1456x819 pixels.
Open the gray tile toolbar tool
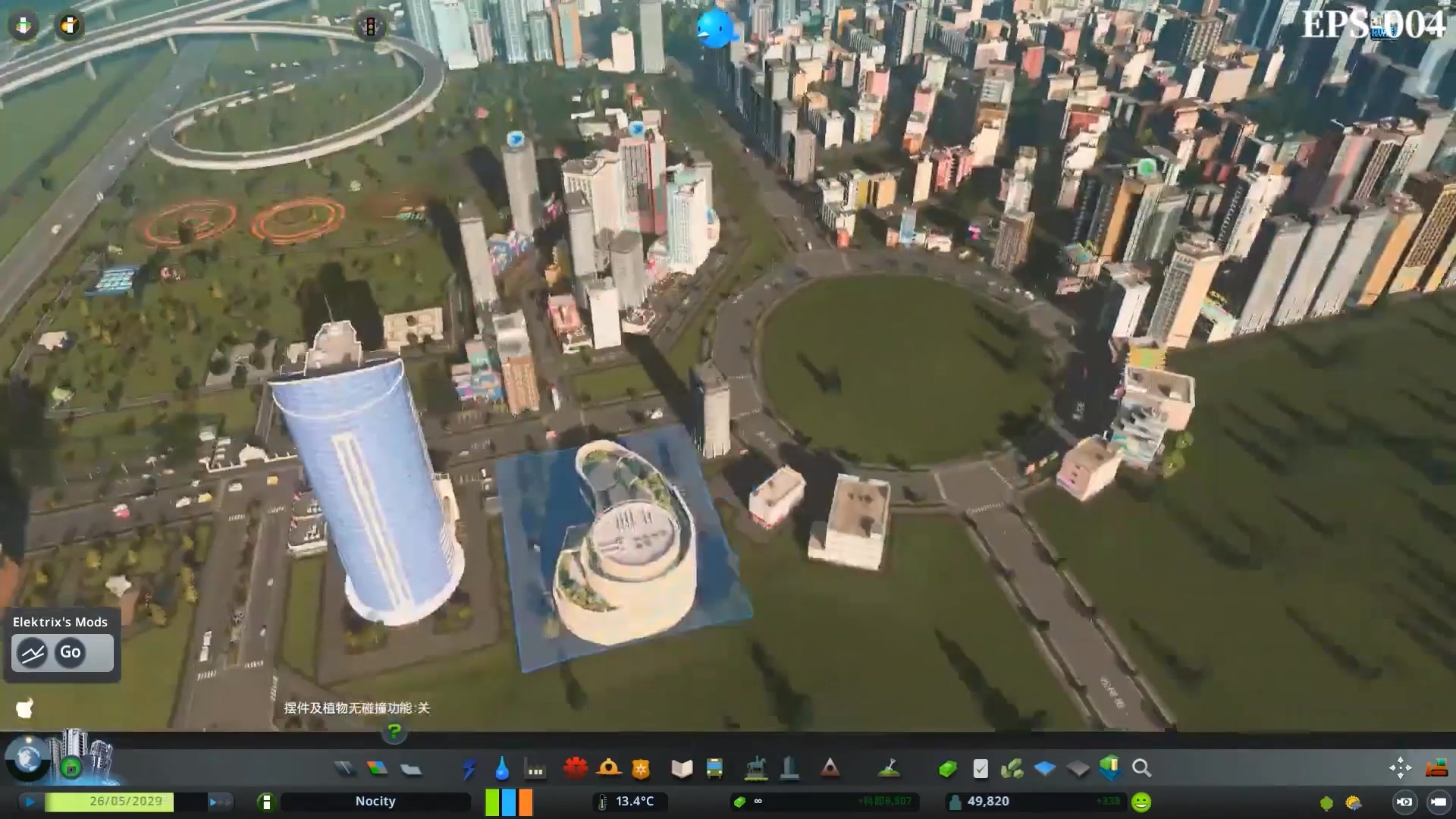pos(1078,769)
